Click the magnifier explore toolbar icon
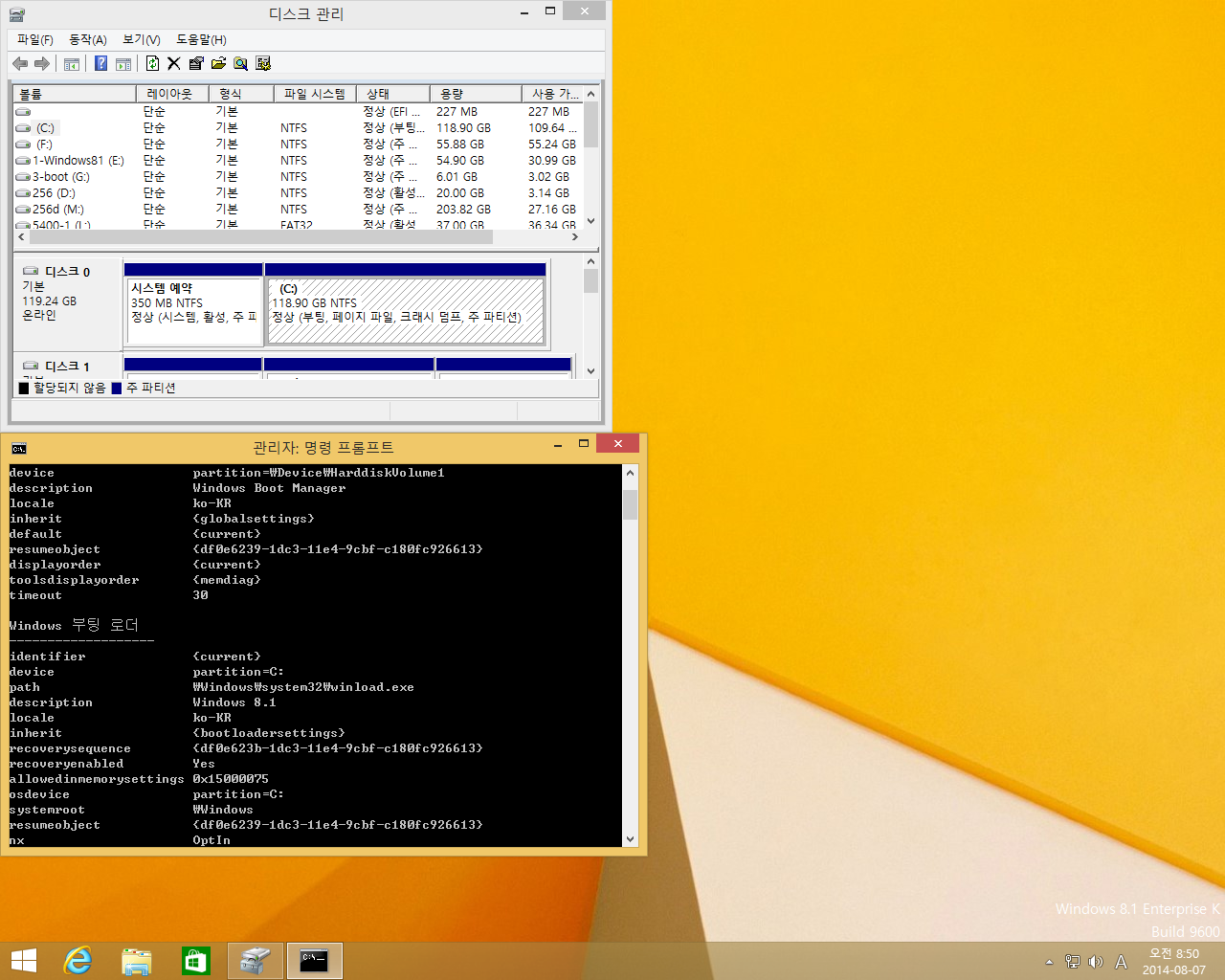1225x980 pixels. point(240,63)
